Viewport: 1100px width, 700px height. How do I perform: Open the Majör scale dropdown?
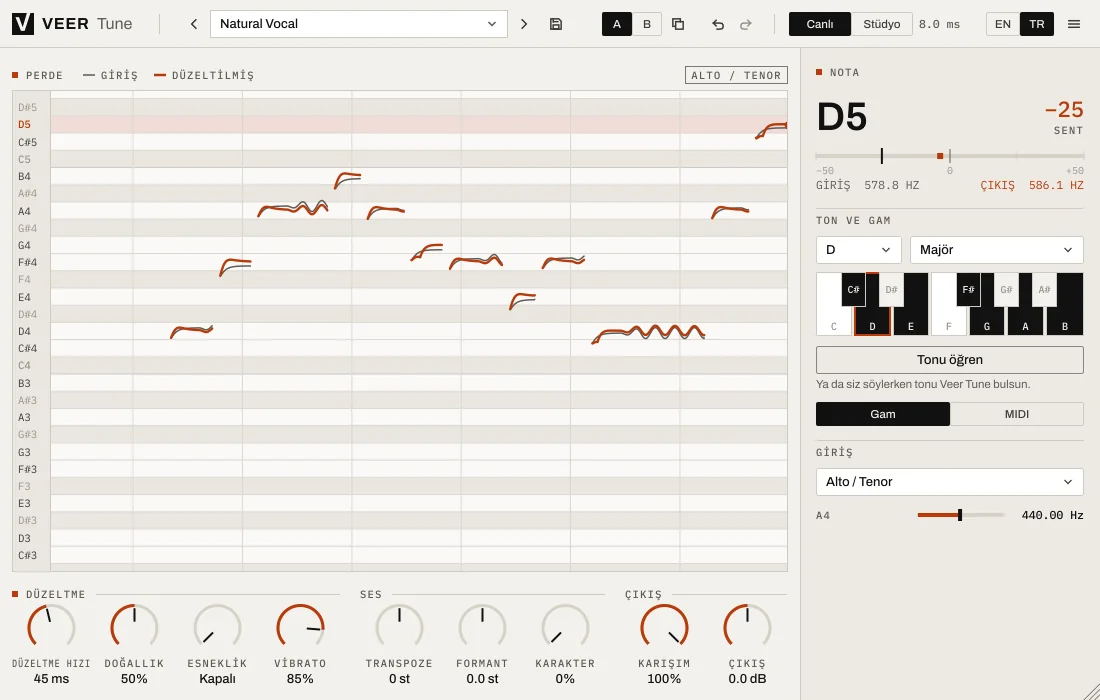point(997,250)
